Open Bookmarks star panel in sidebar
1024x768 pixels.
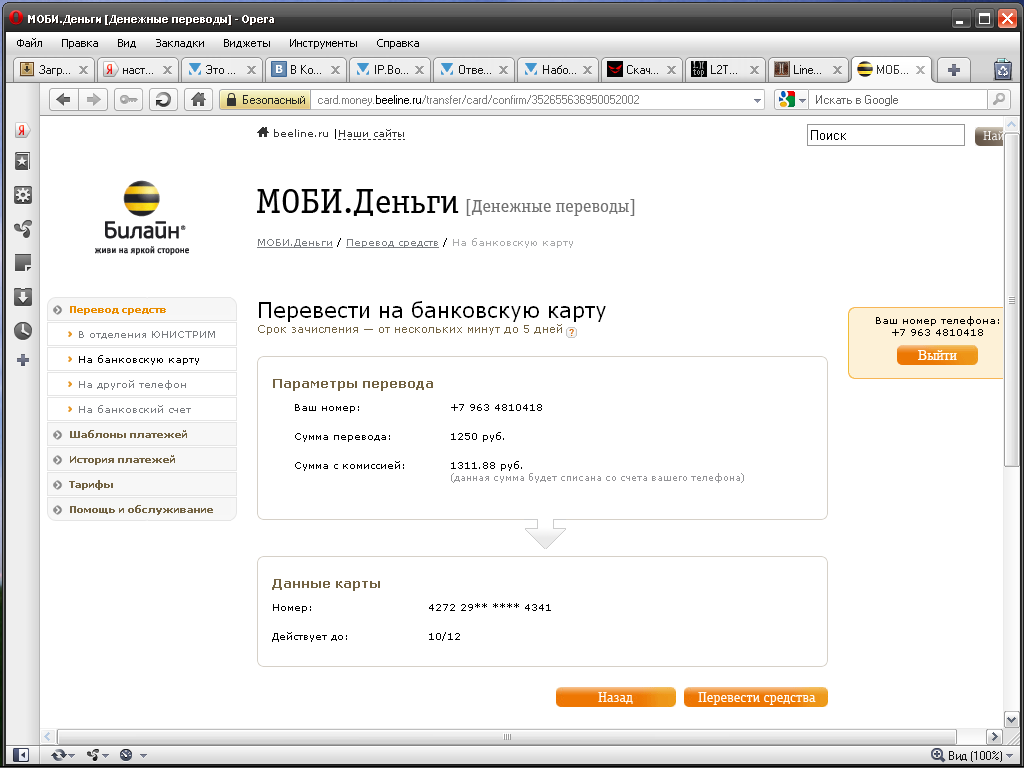point(22,161)
